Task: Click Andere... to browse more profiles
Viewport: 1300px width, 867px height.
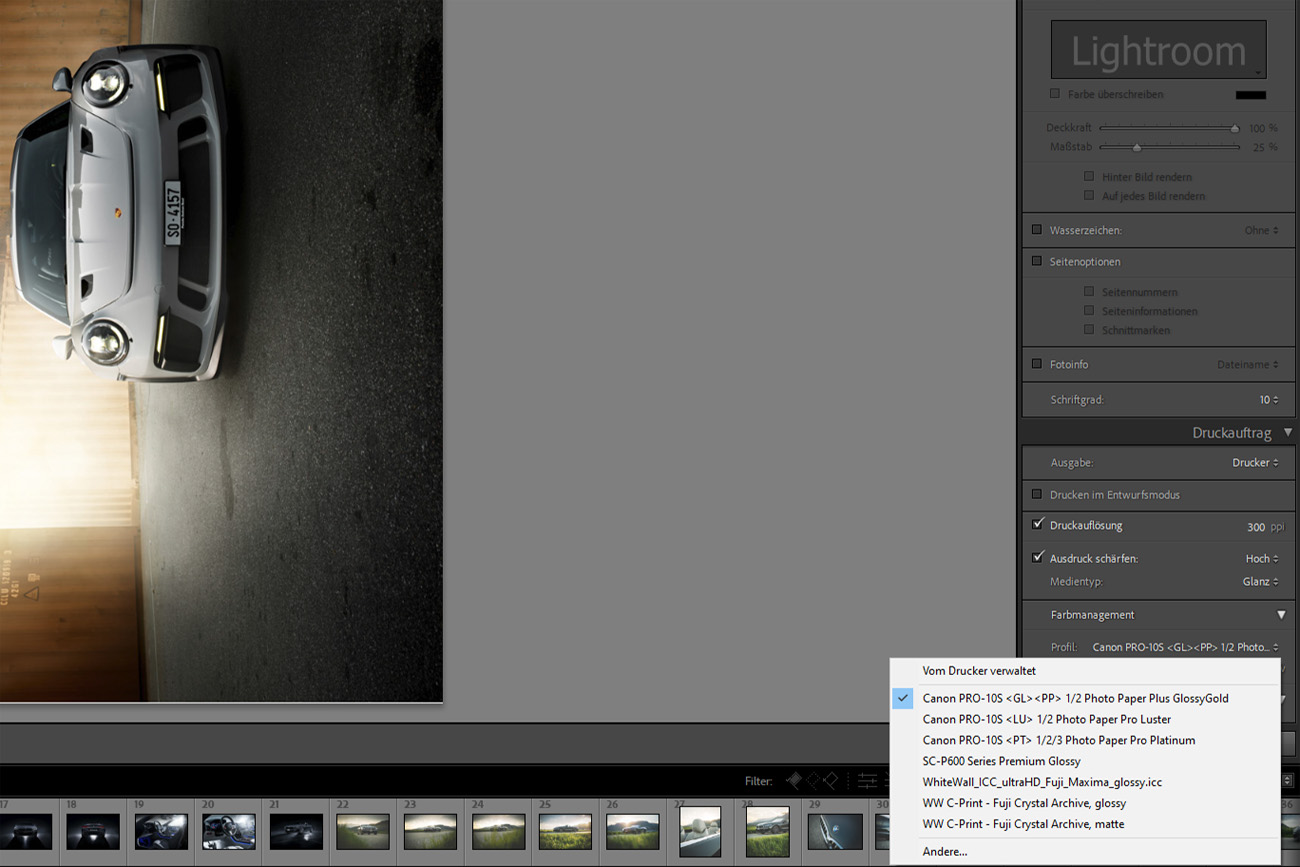Action: 944,851
